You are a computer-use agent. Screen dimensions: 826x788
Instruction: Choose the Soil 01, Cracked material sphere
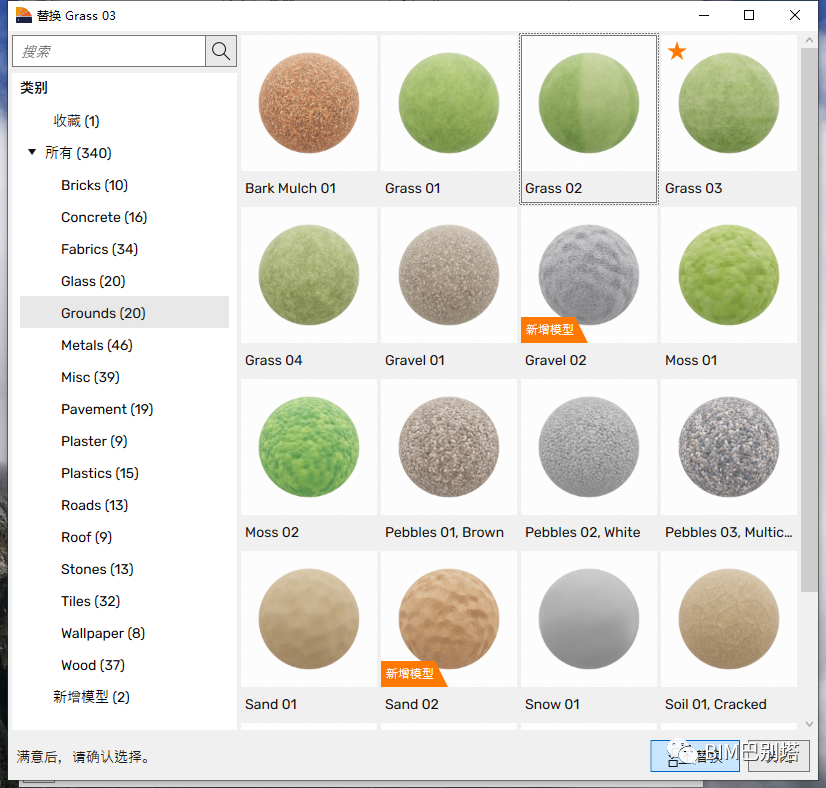point(729,619)
